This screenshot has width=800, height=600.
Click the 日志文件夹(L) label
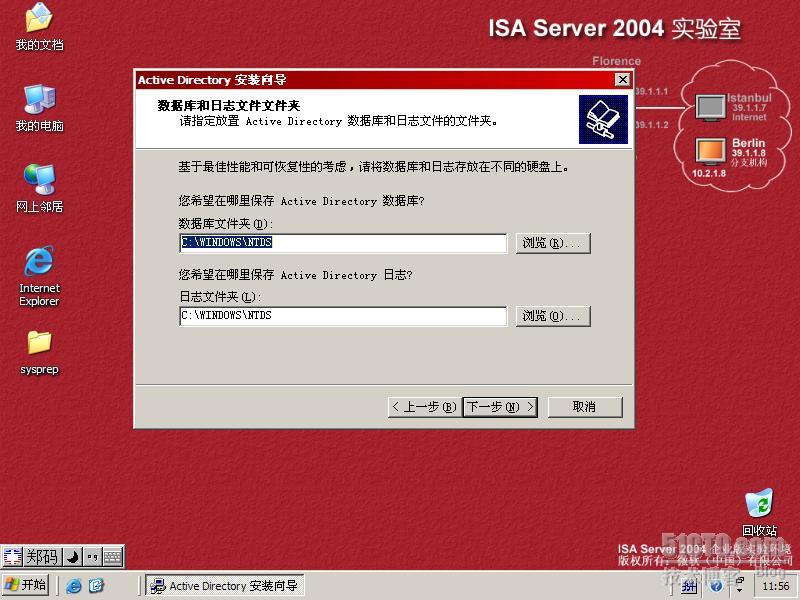tap(220, 296)
